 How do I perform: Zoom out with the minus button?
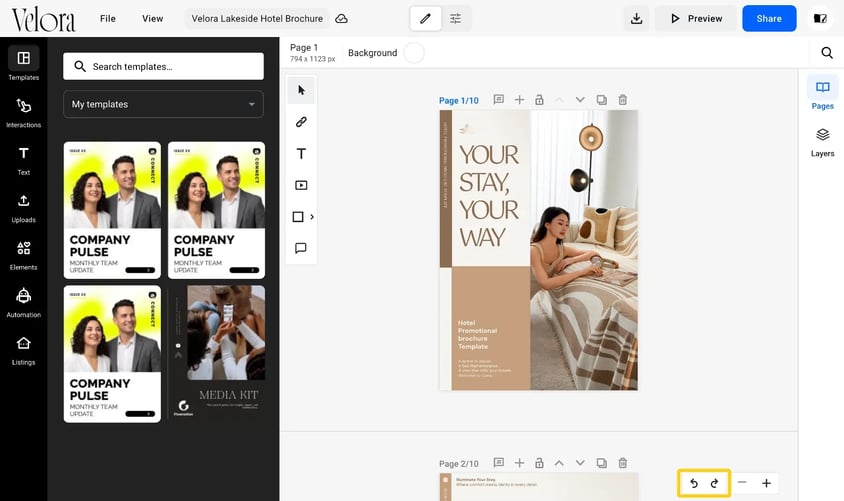742,483
